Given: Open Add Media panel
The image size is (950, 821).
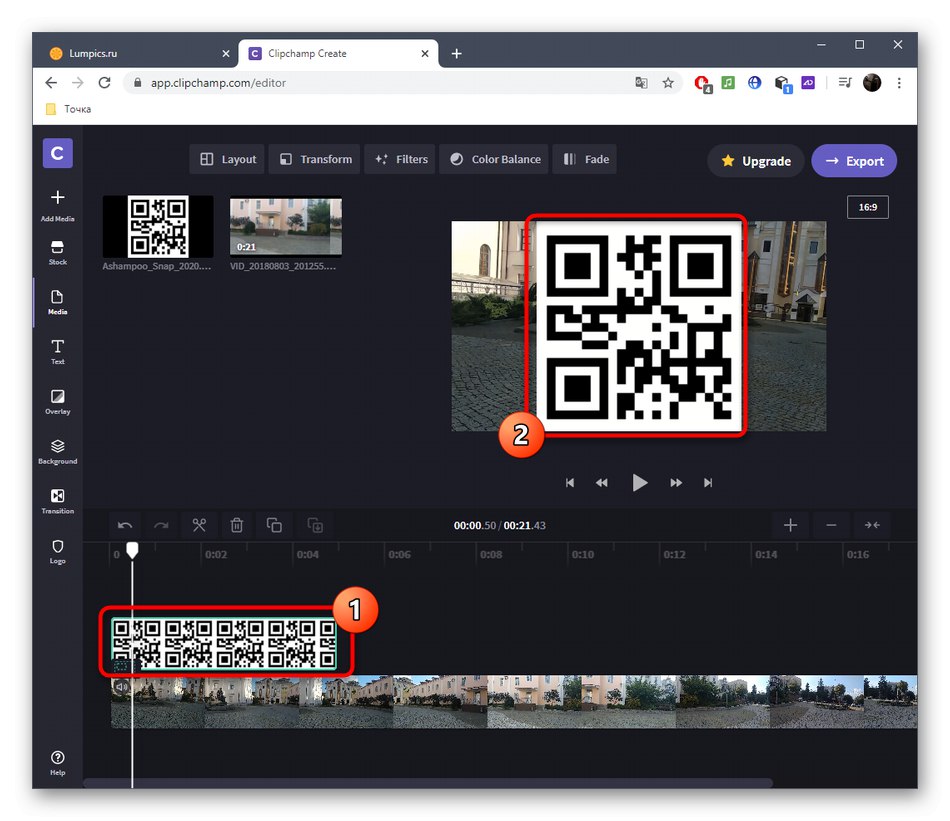Looking at the screenshot, I should (58, 205).
